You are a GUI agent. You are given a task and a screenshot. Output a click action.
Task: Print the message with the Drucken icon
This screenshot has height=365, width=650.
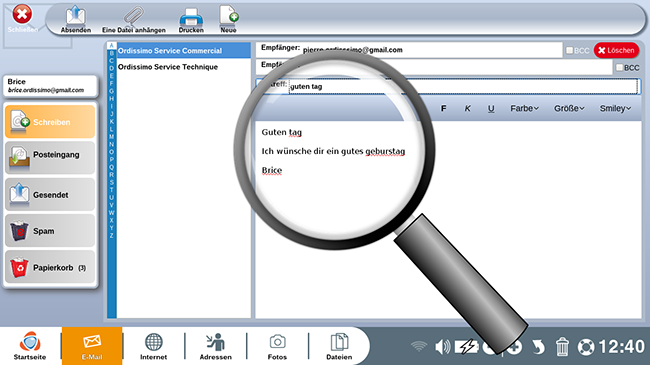click(x=191, y=20)
